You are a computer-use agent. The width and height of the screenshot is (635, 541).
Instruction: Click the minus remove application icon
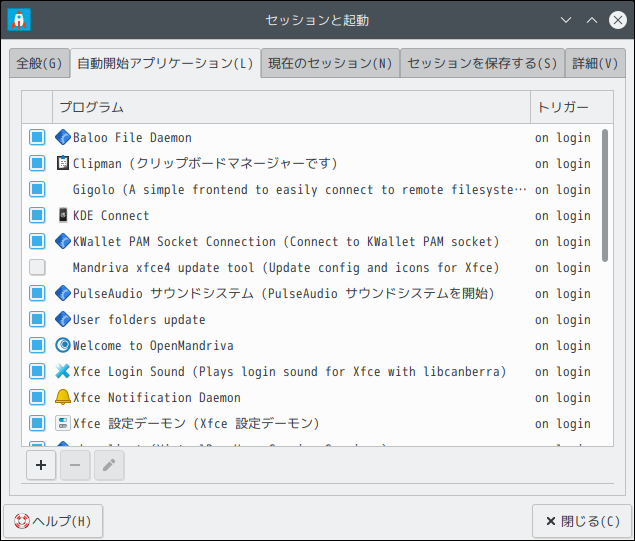coord(75,465)
